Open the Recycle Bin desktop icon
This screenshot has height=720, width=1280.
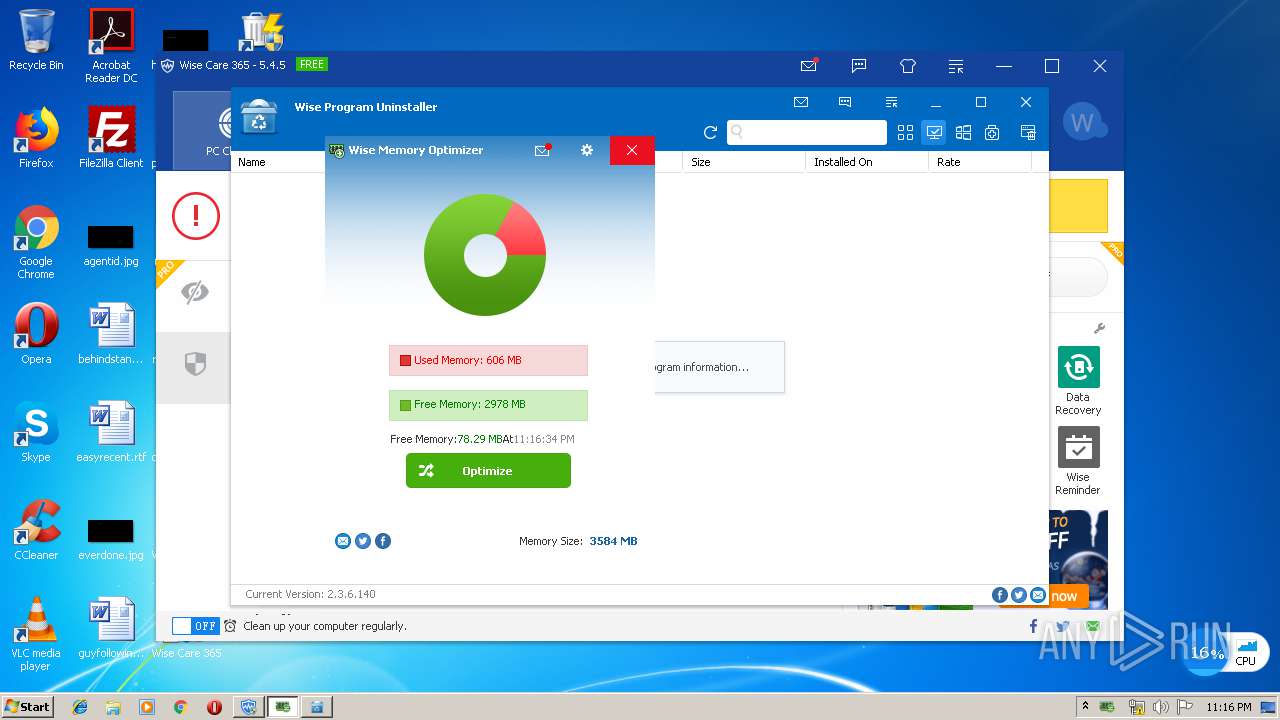36,40
